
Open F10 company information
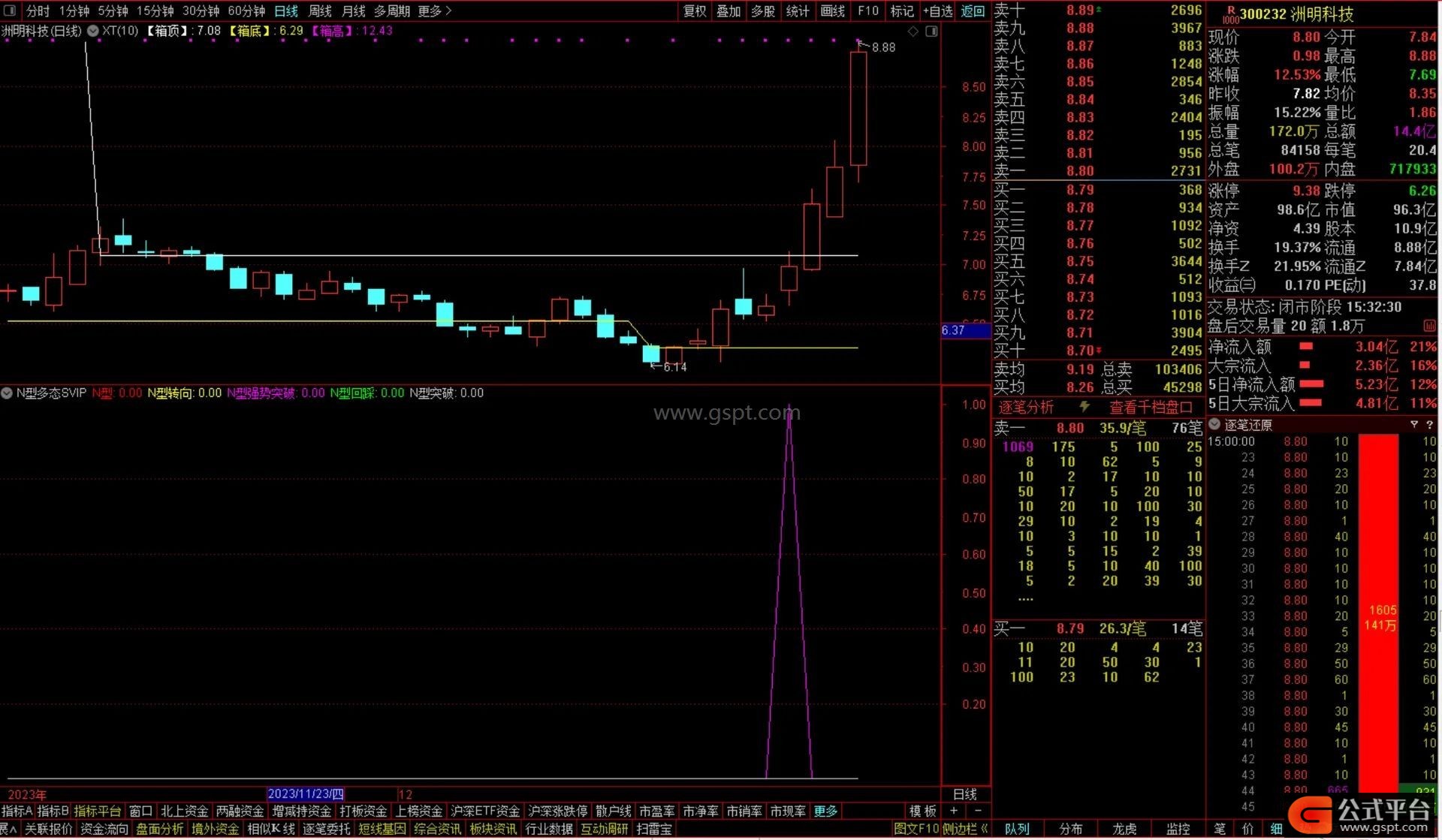[x=867, y=11]
